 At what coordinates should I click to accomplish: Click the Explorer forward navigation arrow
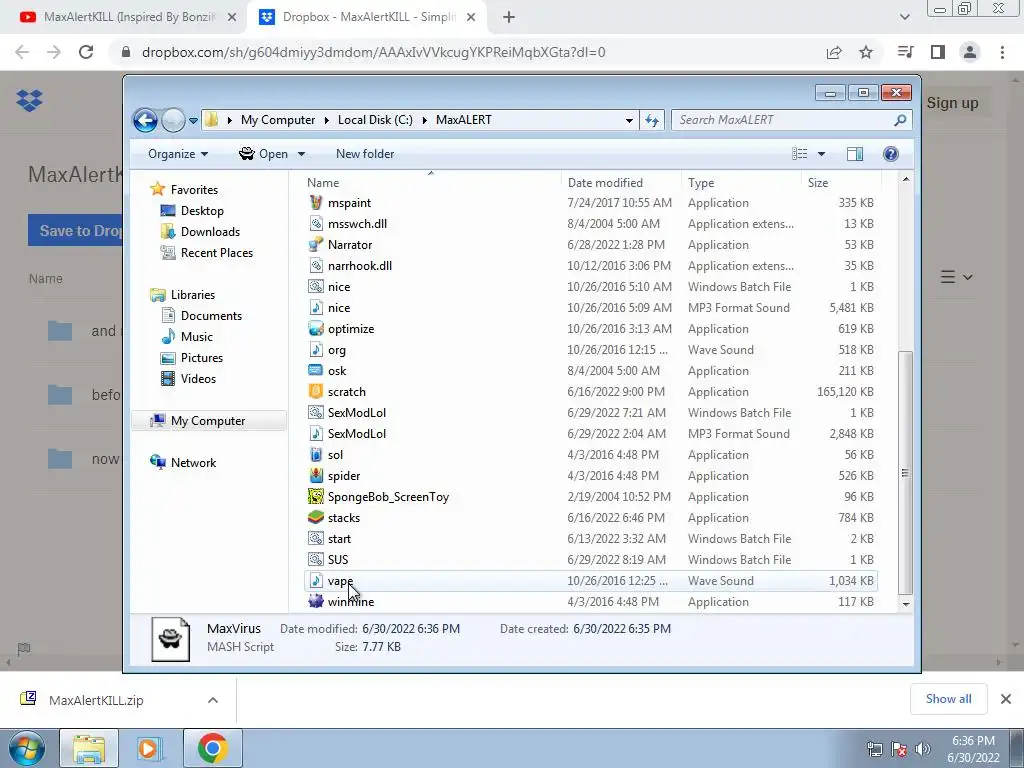173,120
